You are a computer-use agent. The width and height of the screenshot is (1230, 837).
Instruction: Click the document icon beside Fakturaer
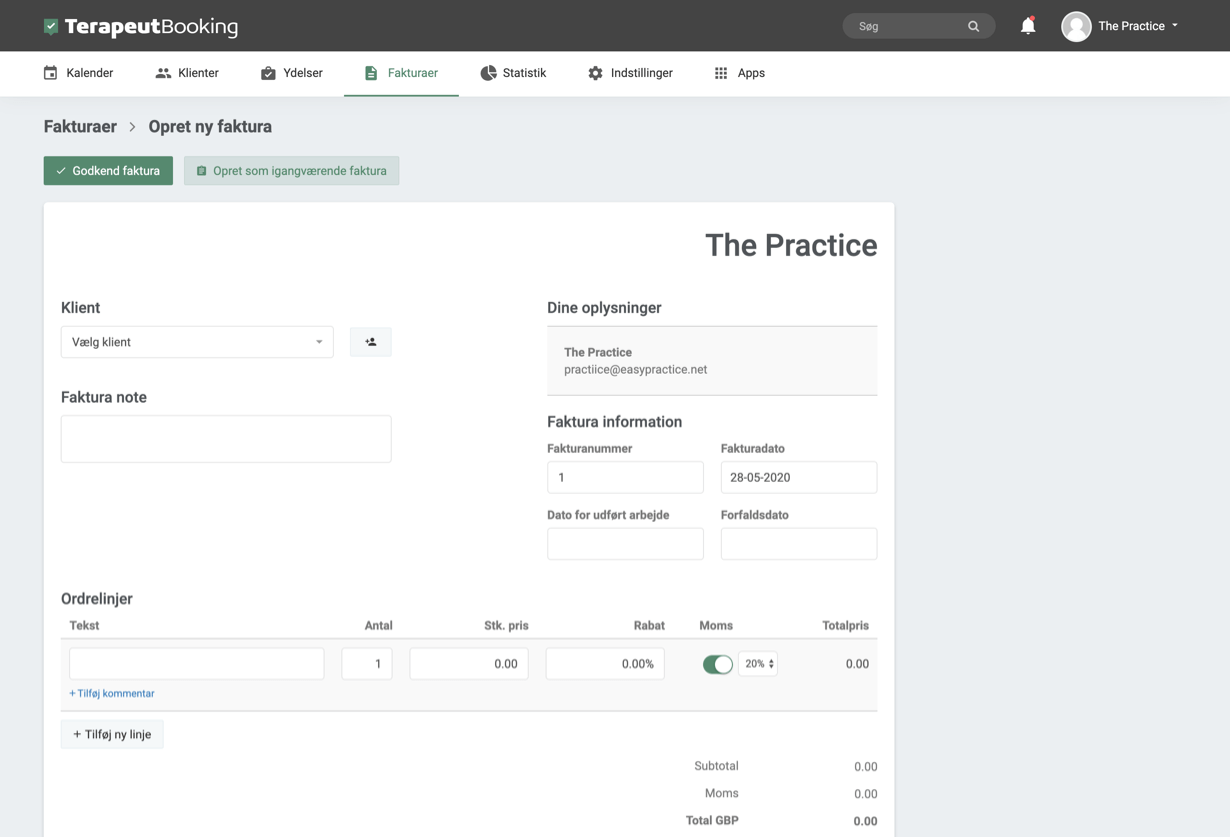point(371,73)
